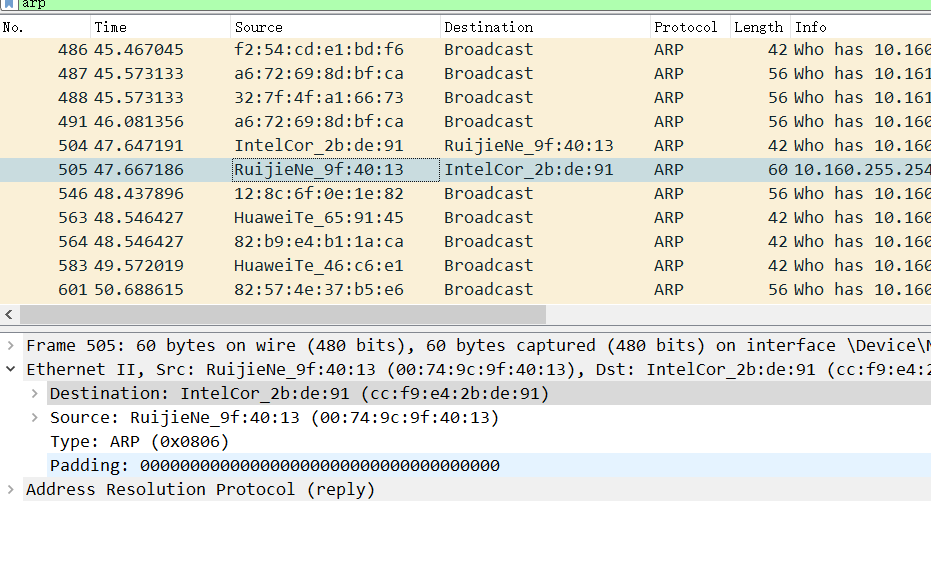Click the time value 47.667186
The image size is (931, 567).
pyautogui.click(x=139, y=170)
